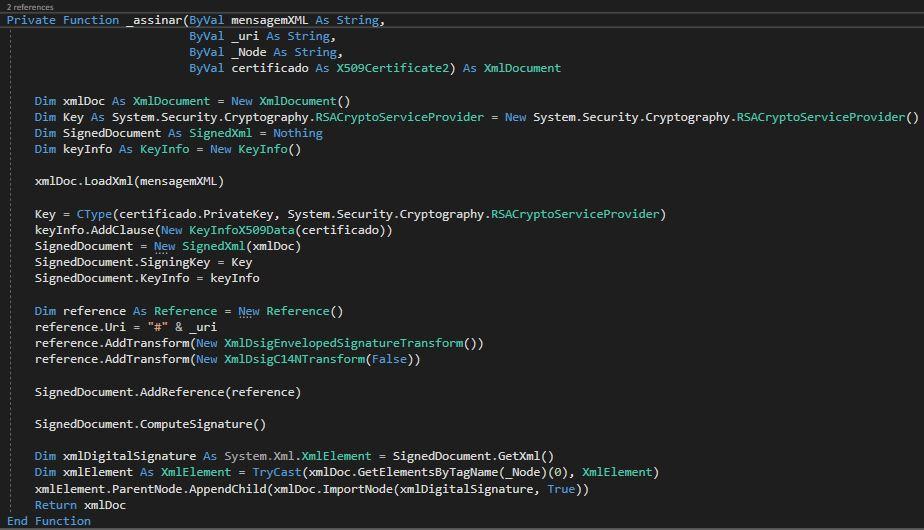Click the GetXml method call
924x530 pixels.
pos(519,456)
